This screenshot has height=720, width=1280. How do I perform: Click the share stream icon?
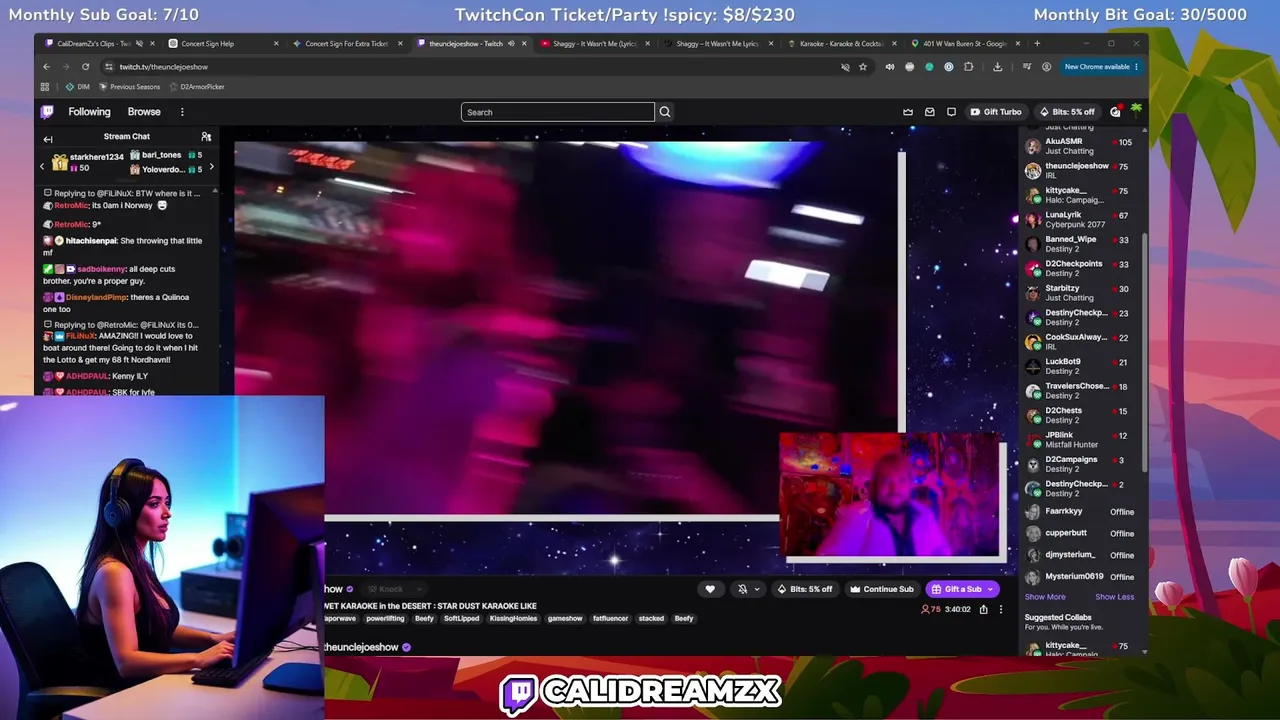[x=983, y=609]
